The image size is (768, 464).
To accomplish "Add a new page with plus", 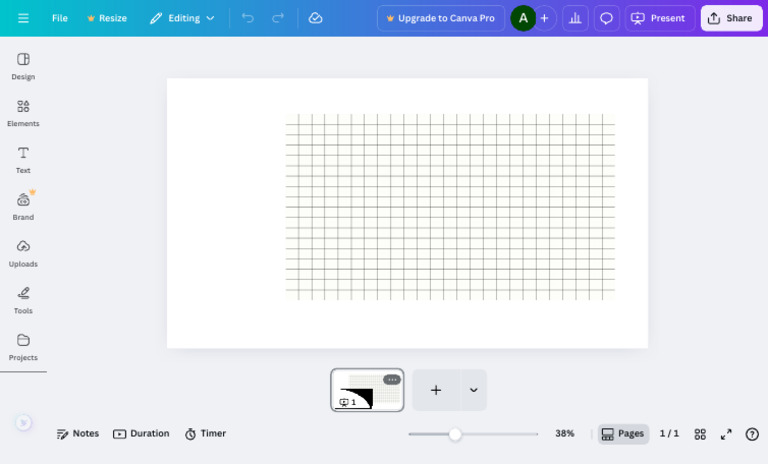I will (436, 390).
